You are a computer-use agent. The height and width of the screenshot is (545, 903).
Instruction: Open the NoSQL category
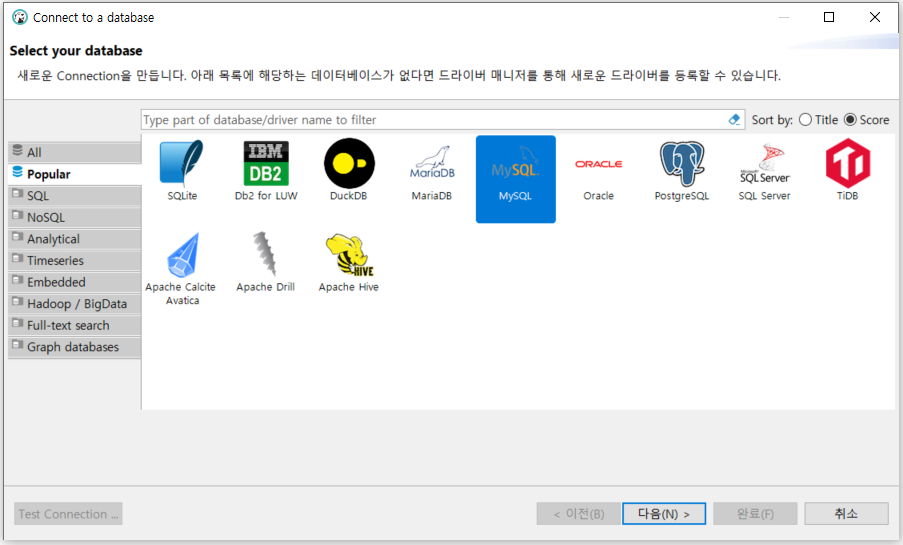click(74, 217)
